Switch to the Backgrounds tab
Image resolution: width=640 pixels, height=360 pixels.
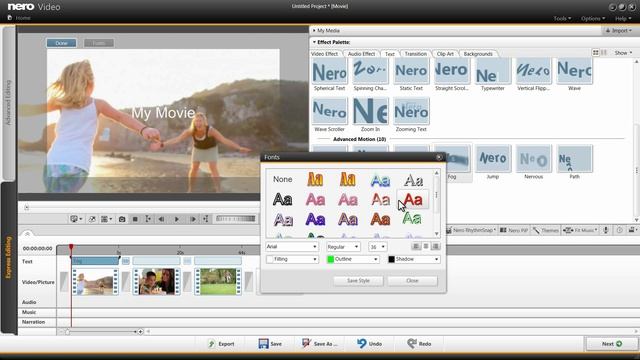478,54
